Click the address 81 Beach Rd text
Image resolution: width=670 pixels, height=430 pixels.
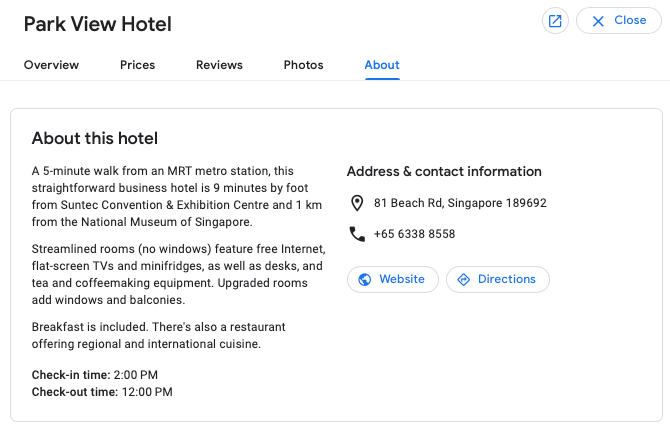click(x=460, y=203)
